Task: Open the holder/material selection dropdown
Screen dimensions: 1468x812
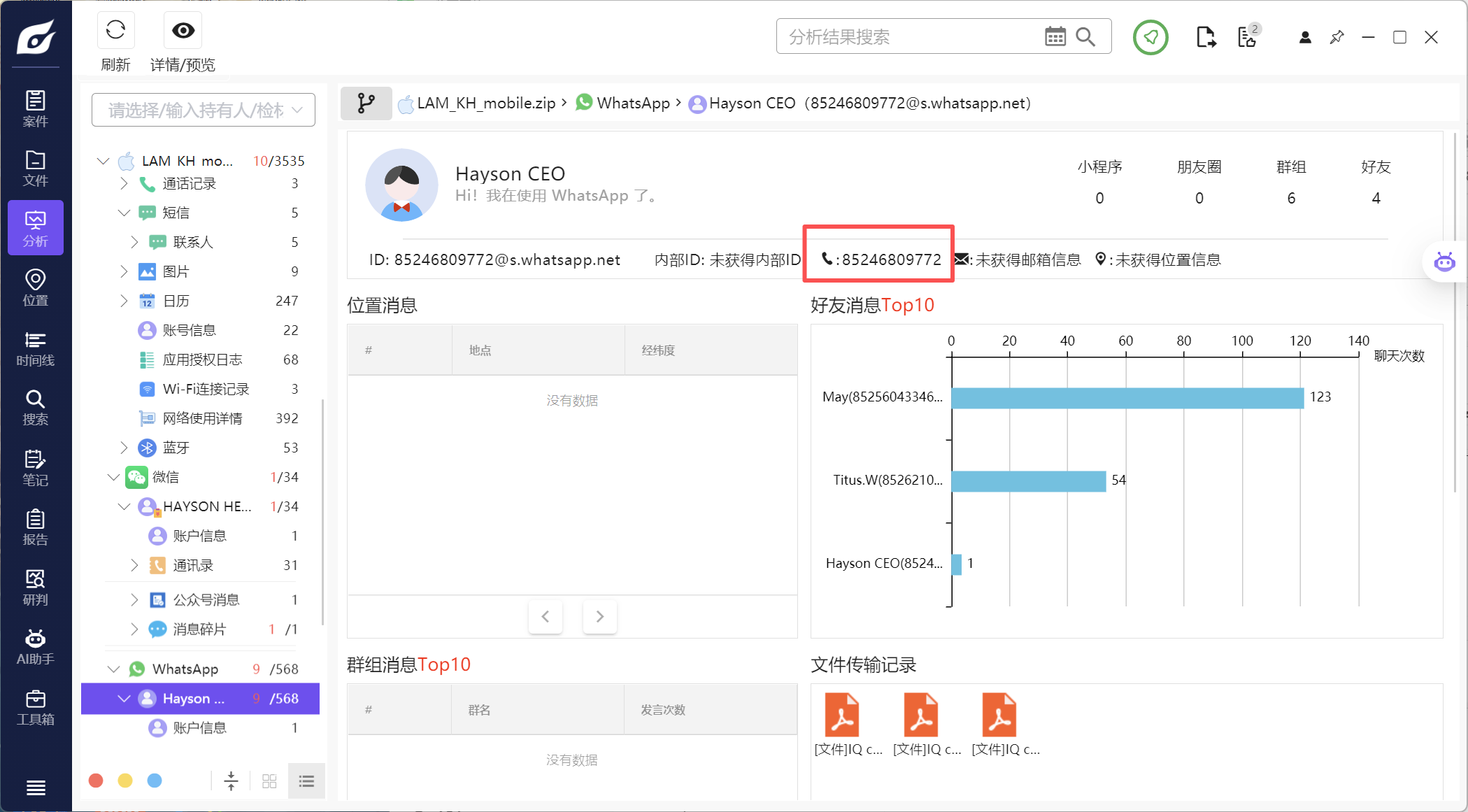Action: (204, 110)
